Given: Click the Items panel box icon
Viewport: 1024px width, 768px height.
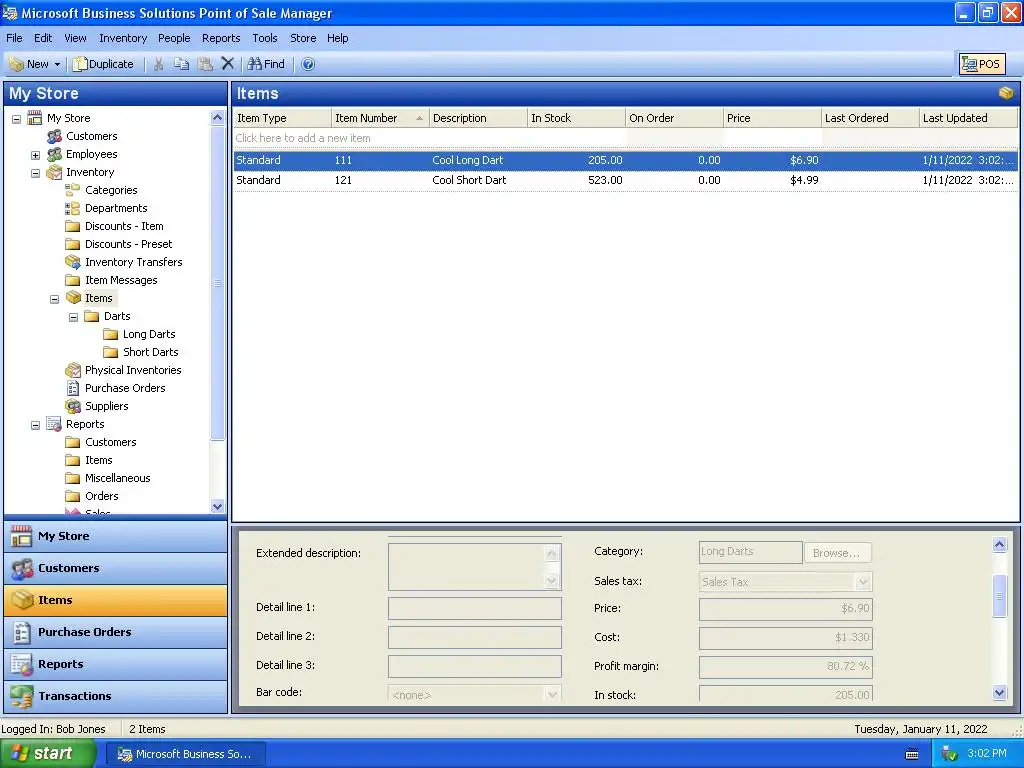Looking at the screenshot, I should 1006,93.
